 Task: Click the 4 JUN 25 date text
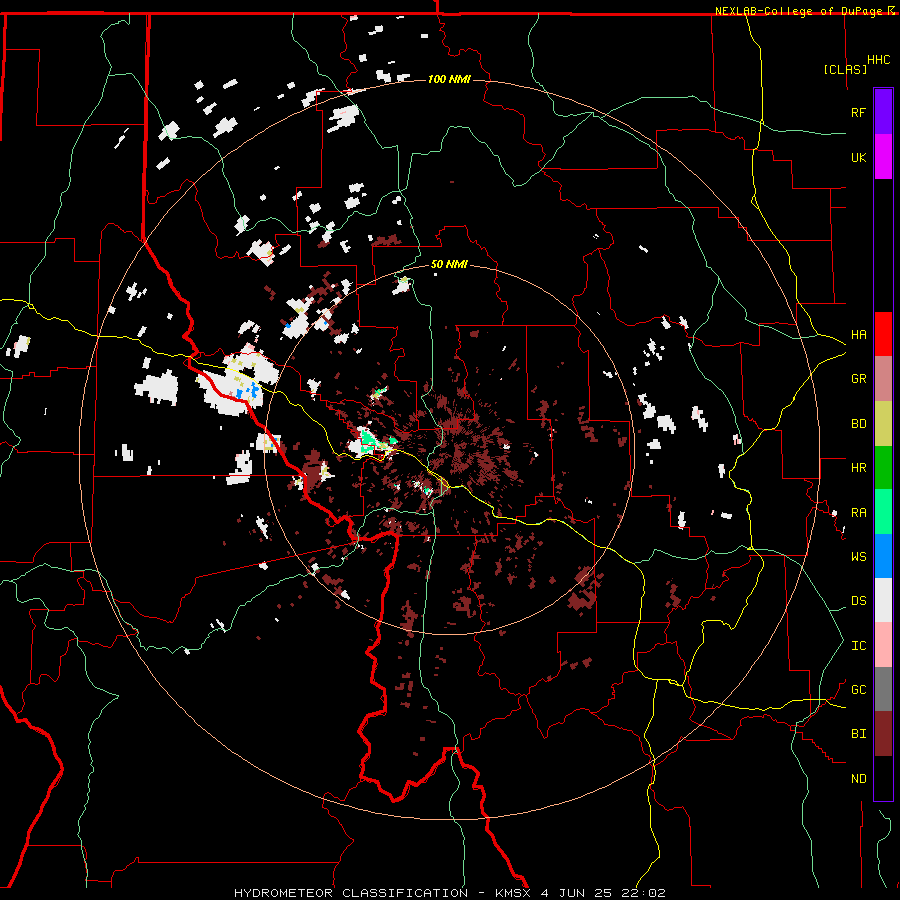tap(578, 893)
